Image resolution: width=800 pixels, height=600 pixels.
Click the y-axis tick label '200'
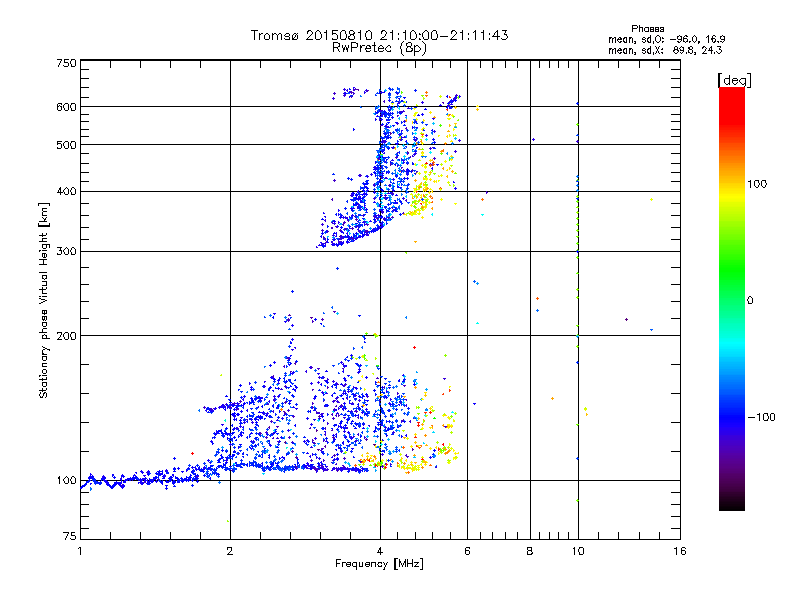pyautogui.click(x=66, y=336)
